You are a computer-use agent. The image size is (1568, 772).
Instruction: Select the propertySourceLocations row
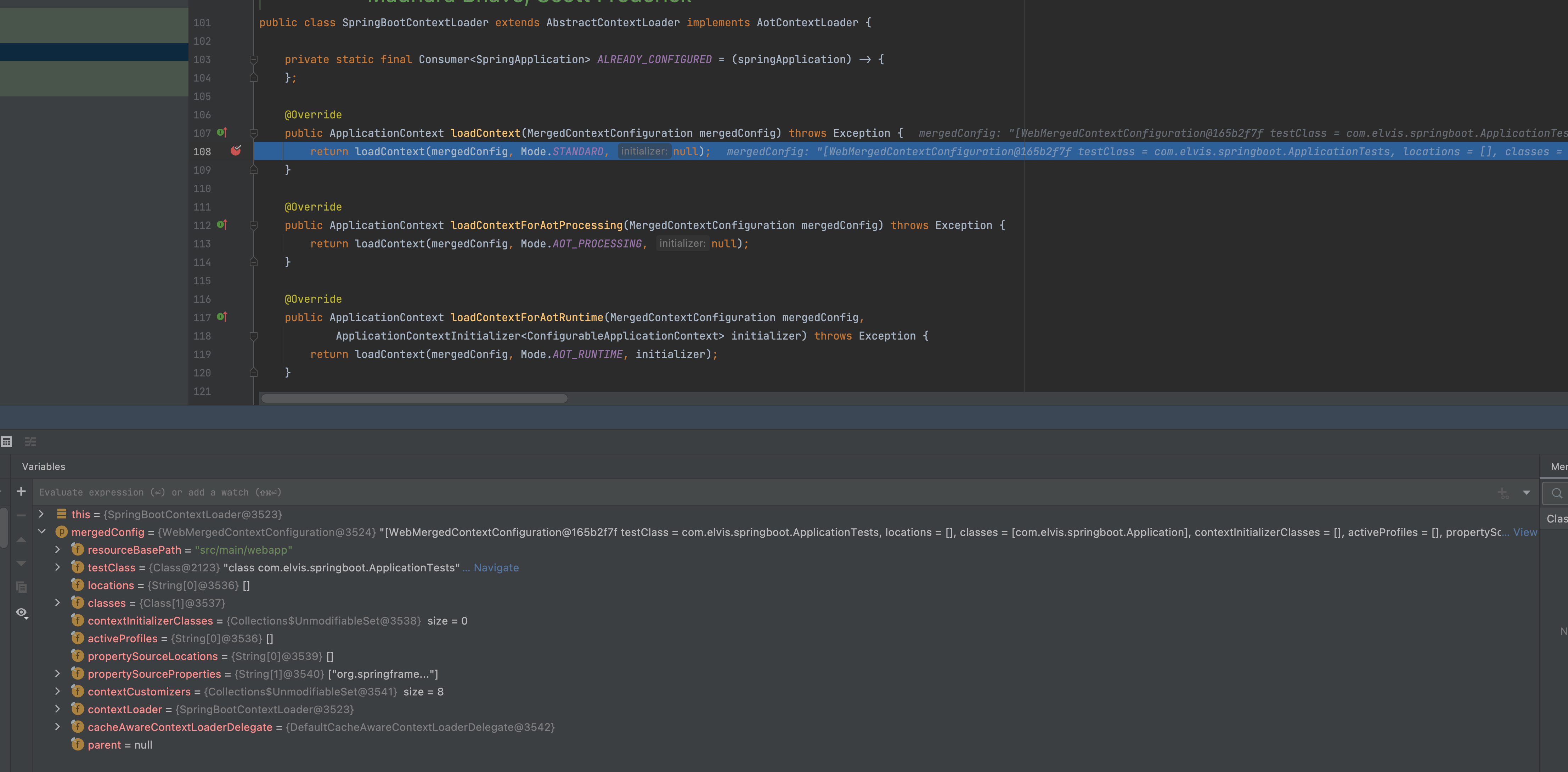[785, 656]
